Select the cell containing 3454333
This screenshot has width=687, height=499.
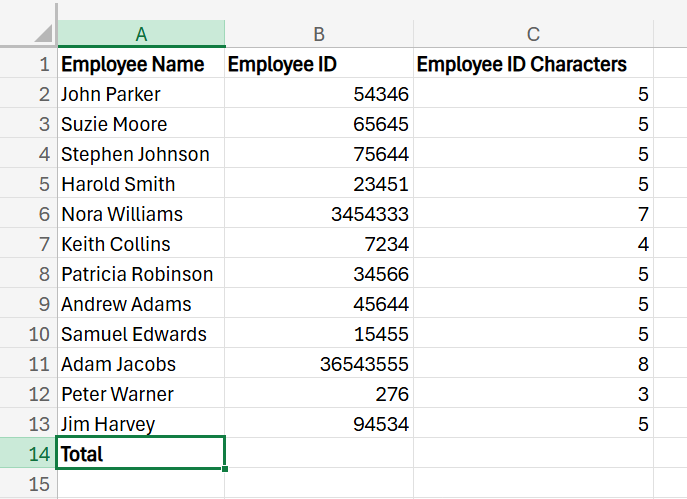[319, 214]
